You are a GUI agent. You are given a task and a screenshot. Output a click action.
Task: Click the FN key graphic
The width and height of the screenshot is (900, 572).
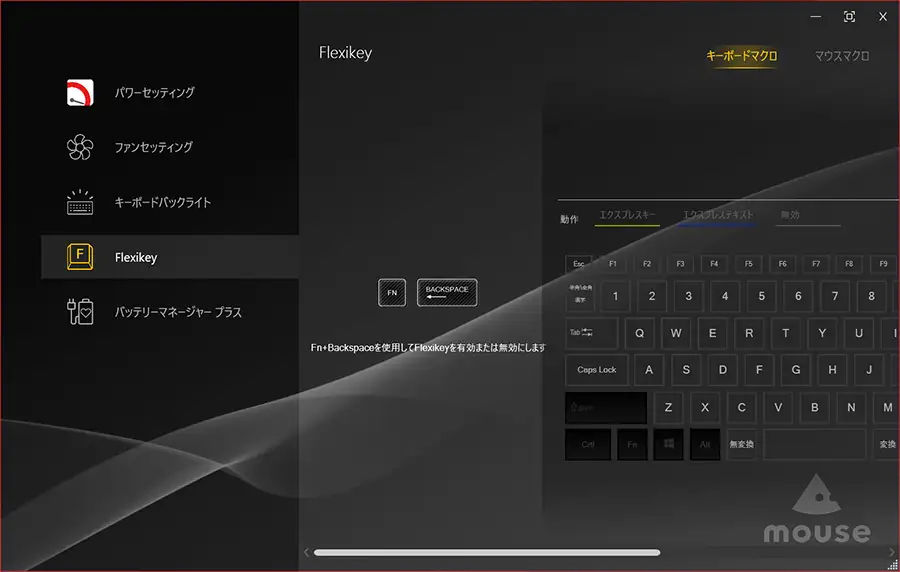[392, 293]
